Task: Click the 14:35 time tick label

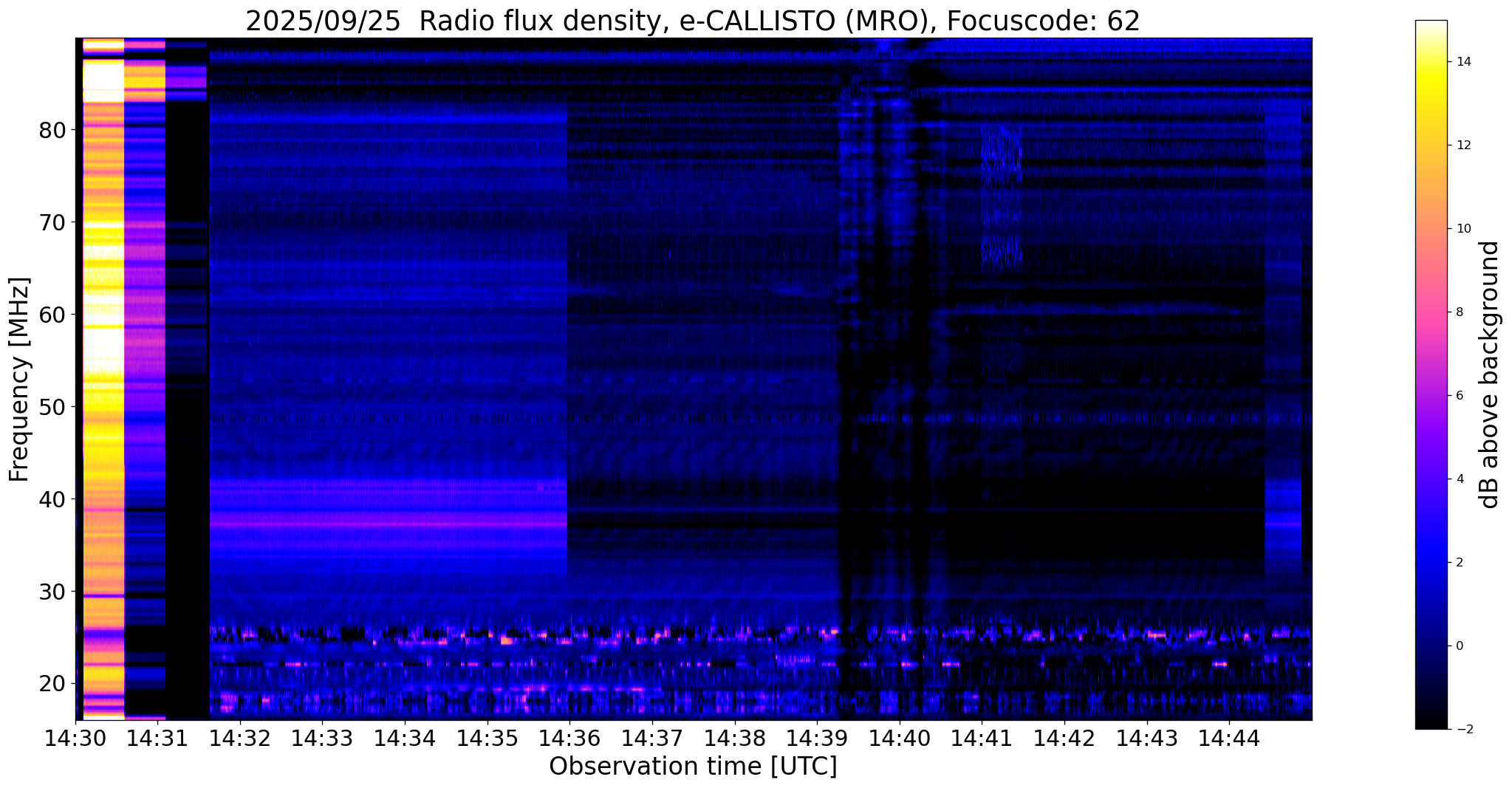Action: click(488, 738)
